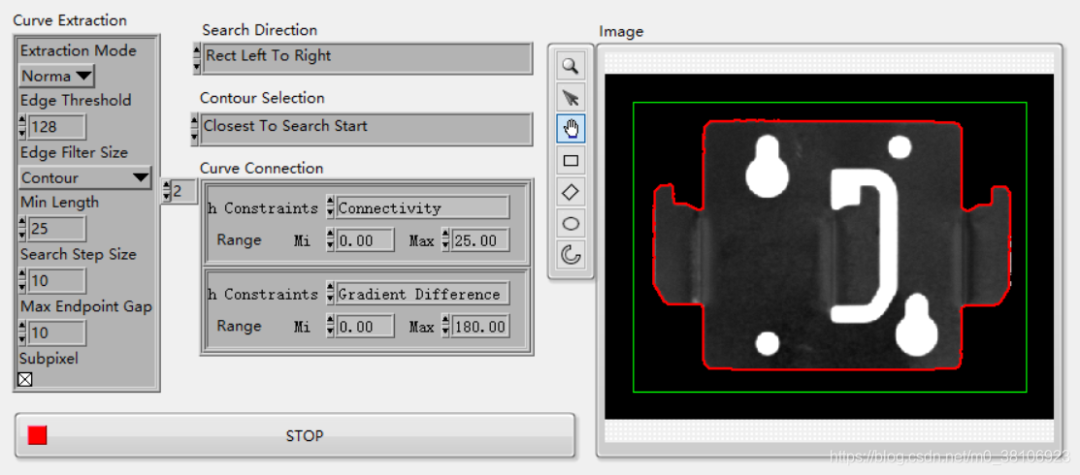Image resolution: width=1080 pixels, height=475 pixels.
Task: Click the Edge Threshold value field
Action: pyautogui.click(x=56, y=127)
